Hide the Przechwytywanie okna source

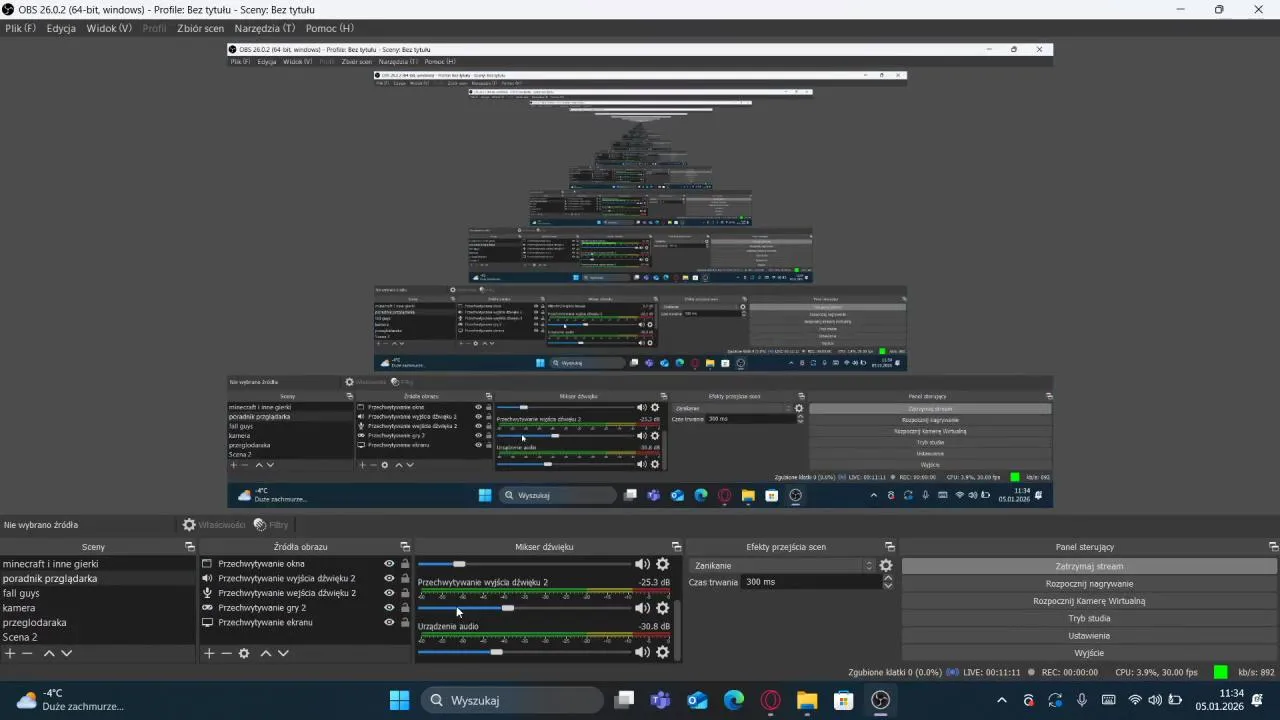[389, 564]
